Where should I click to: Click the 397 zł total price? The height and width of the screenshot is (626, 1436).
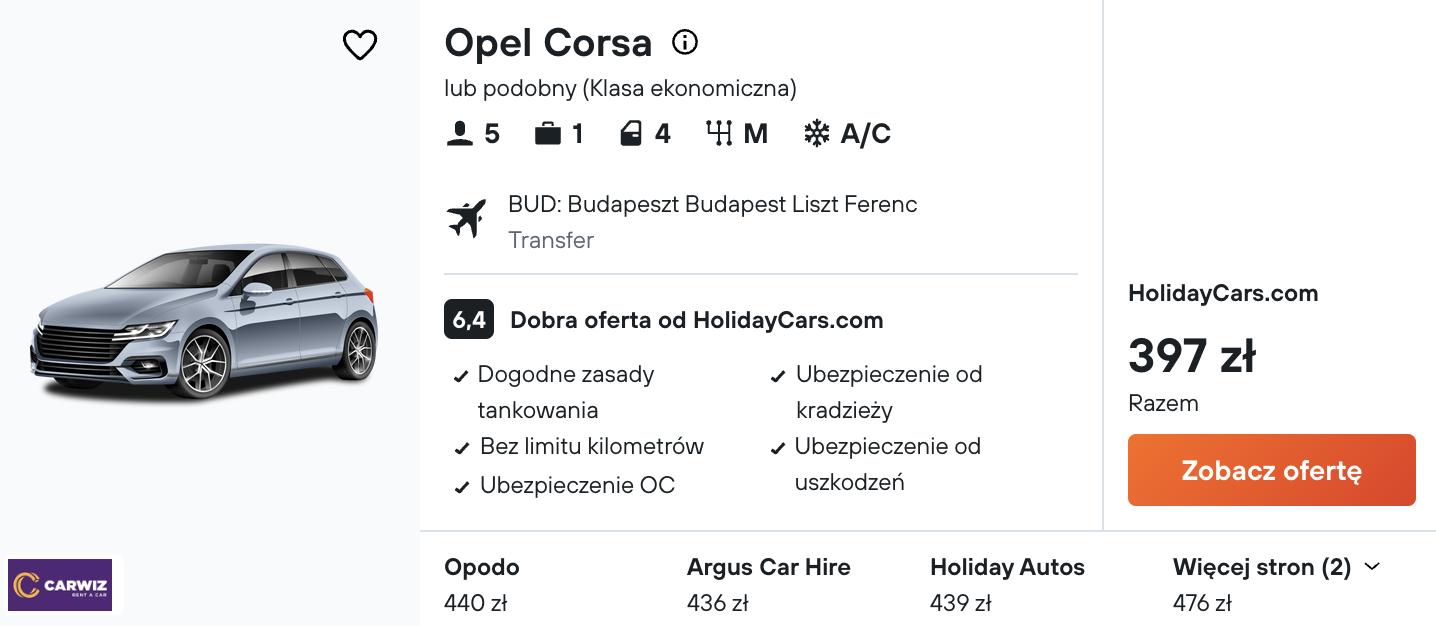pos(1192,355)
